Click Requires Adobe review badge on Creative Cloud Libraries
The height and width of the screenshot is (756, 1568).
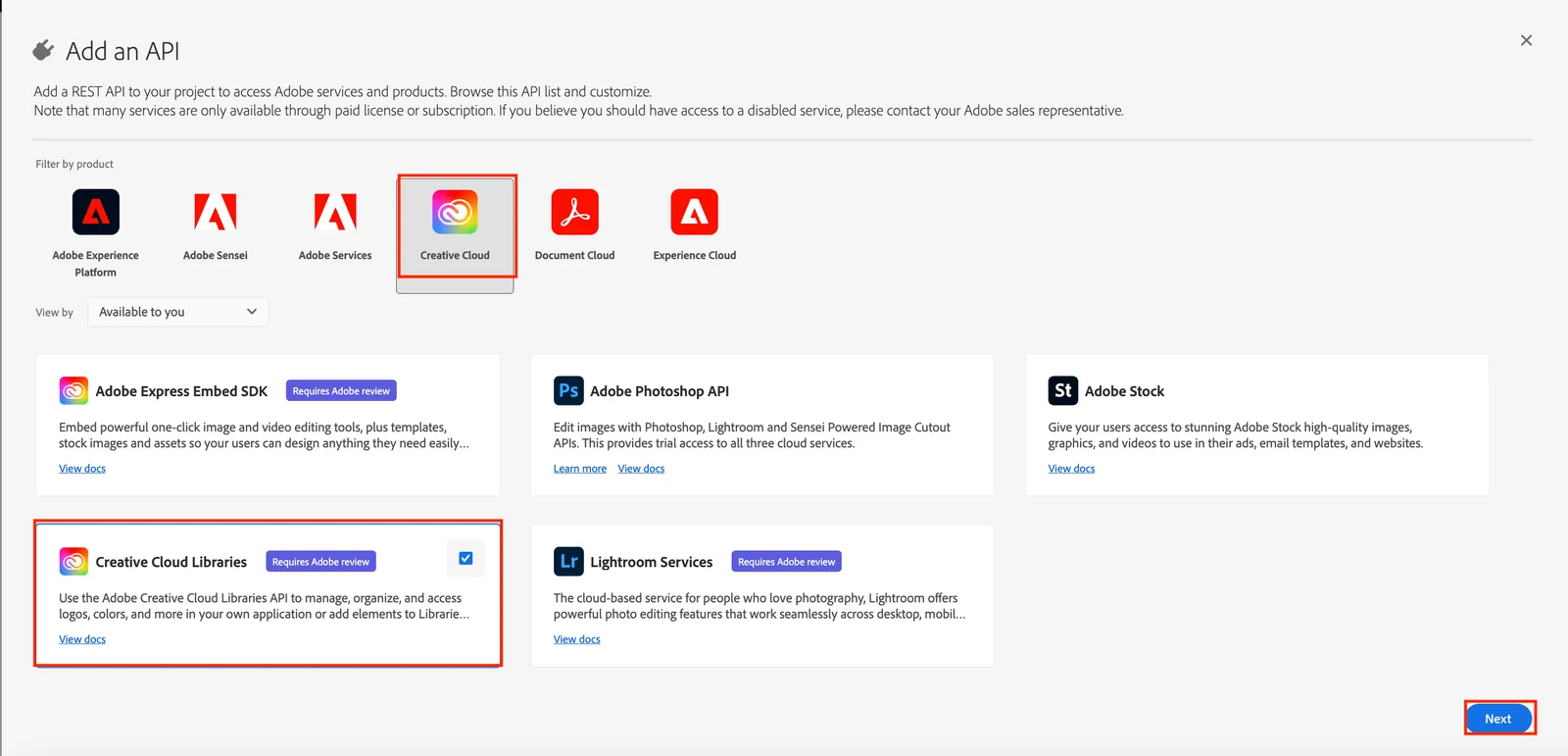tap(320, 562)
